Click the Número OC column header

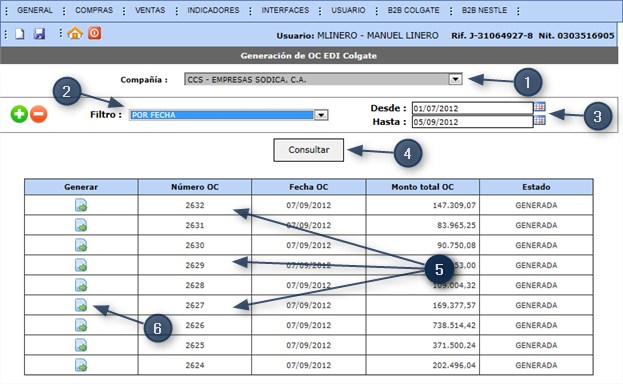click(195, 187)
